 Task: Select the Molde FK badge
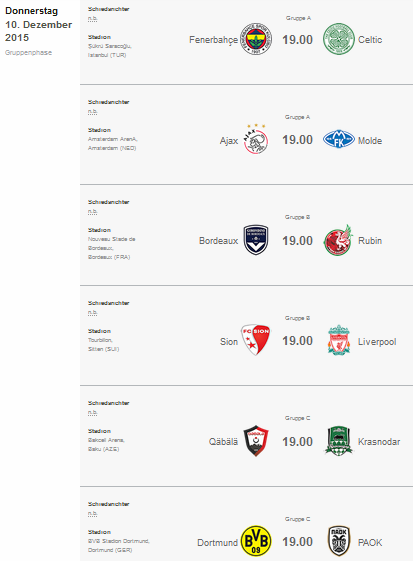339,140
